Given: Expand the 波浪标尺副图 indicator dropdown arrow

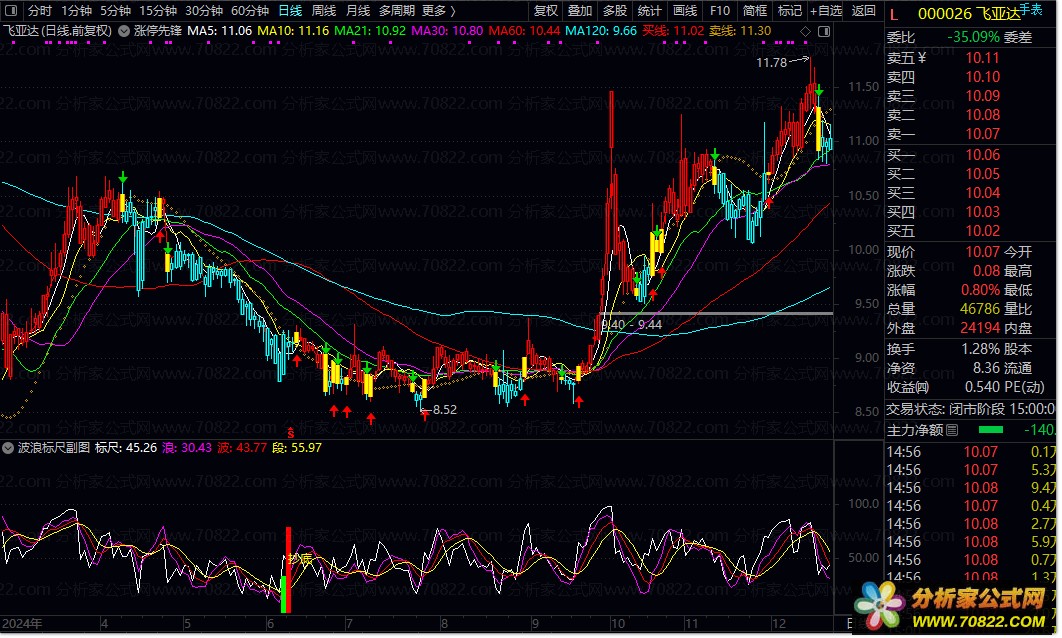Looking at the screenshot, I should [8, 448].
